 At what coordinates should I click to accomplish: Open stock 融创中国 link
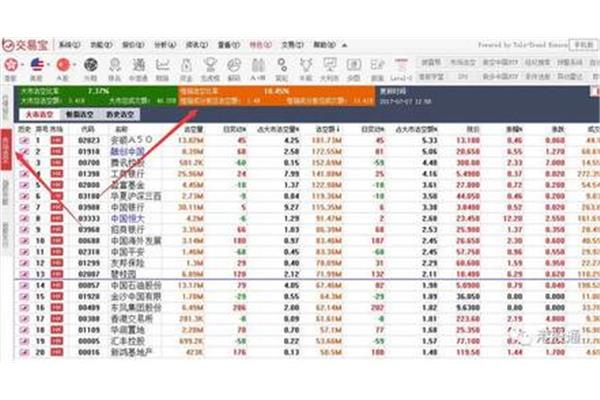(x=127, y=152)
